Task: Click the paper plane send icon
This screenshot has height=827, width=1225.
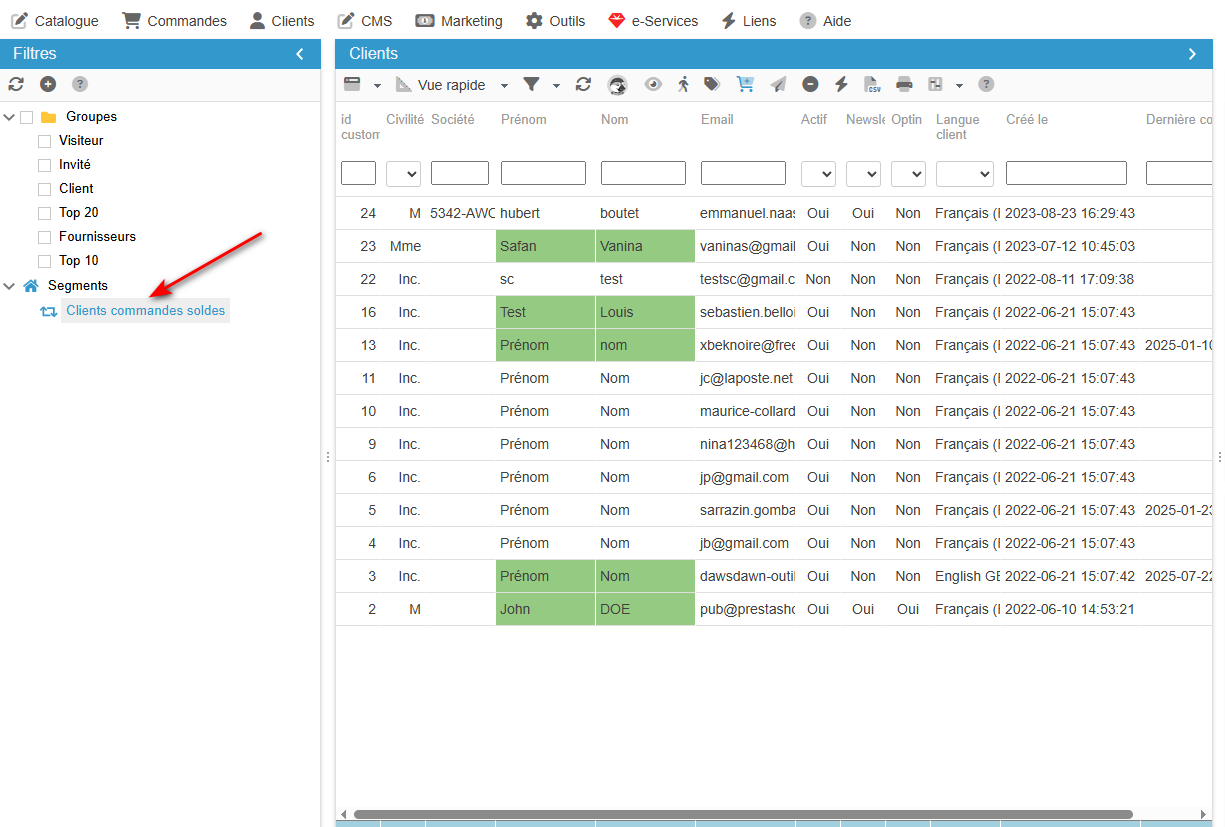Action: [778, 85]
